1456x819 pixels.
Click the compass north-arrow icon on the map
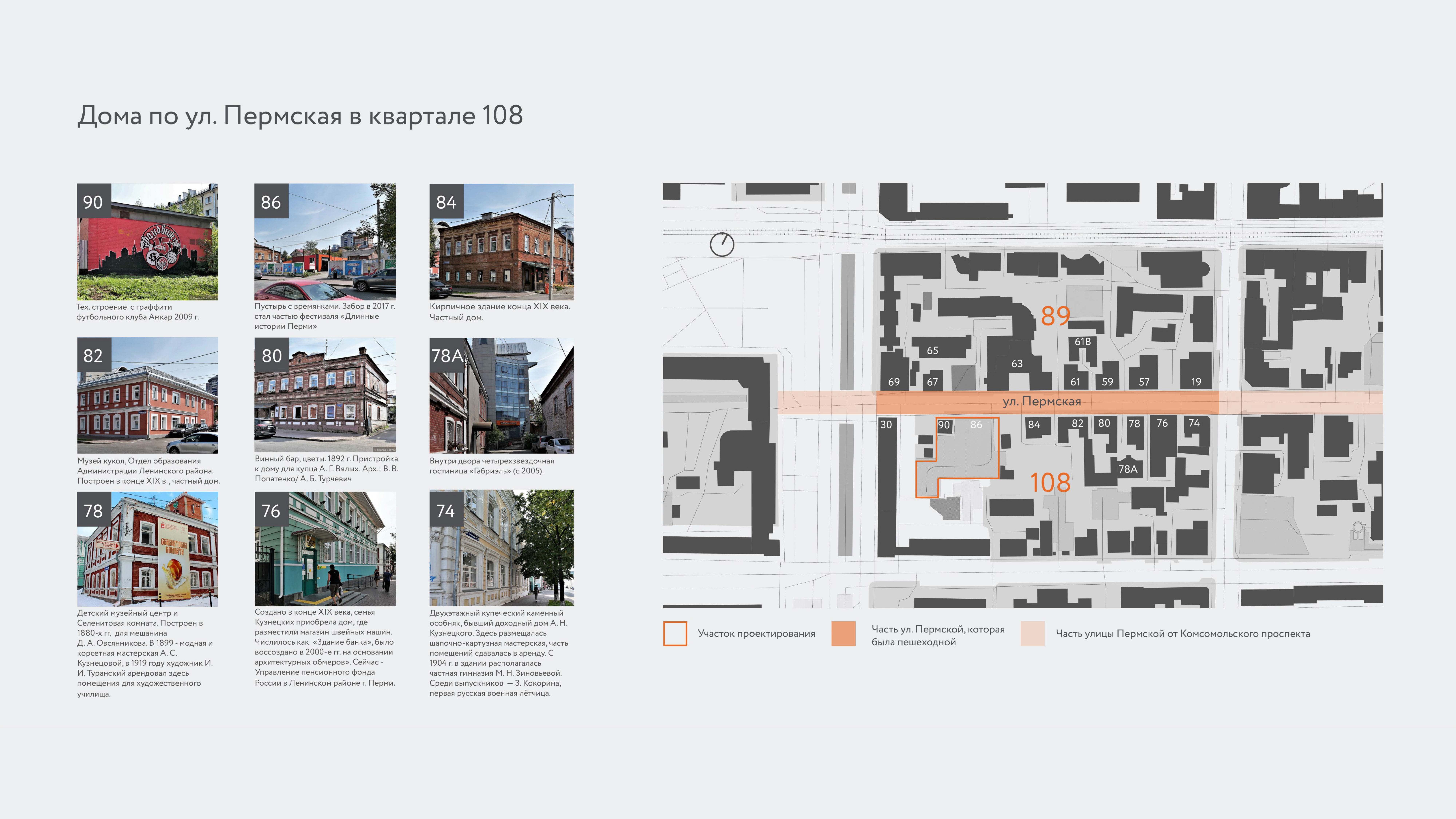(722, 244)
